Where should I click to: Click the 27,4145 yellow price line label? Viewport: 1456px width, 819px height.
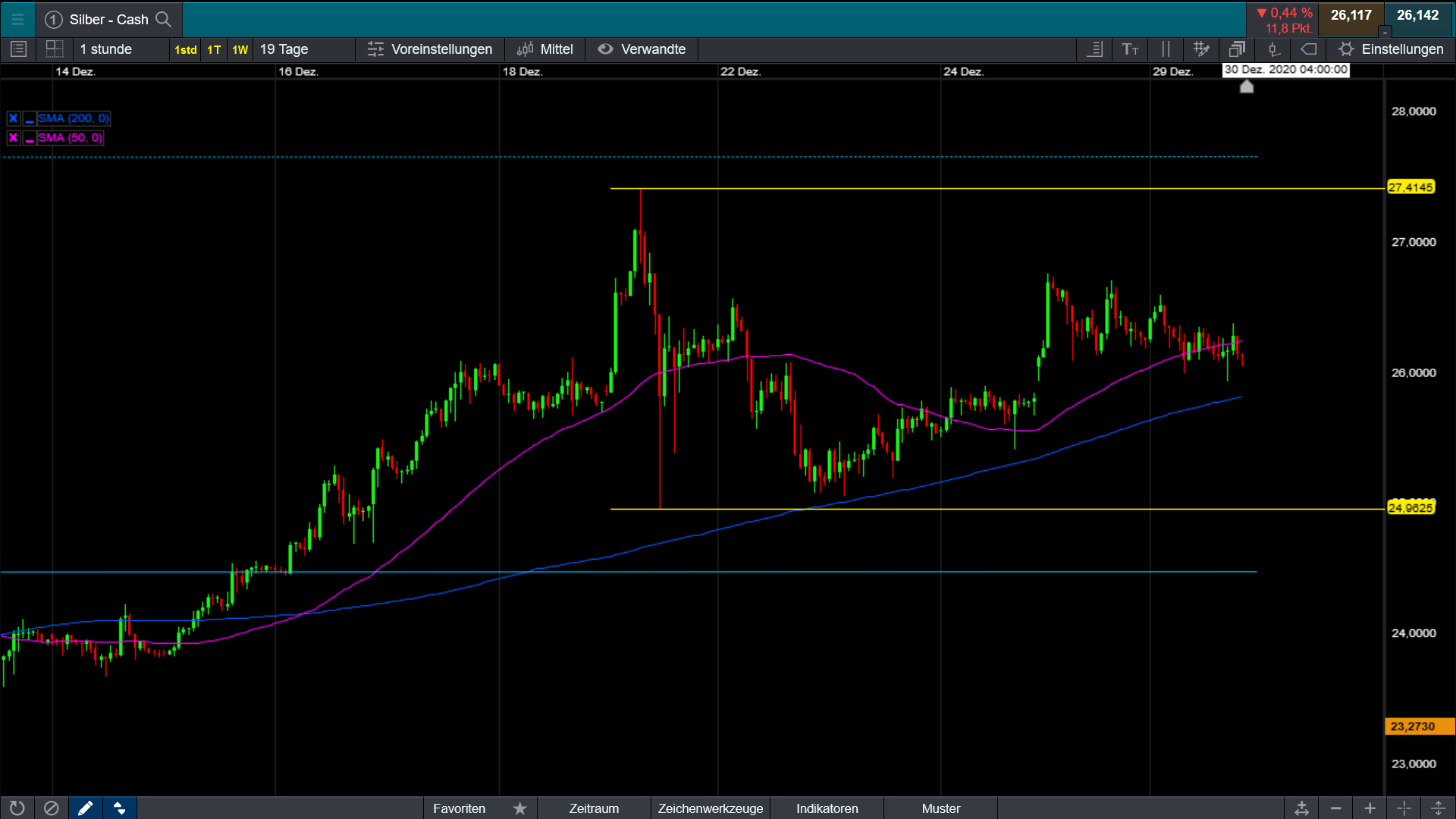click(1410, 187)
